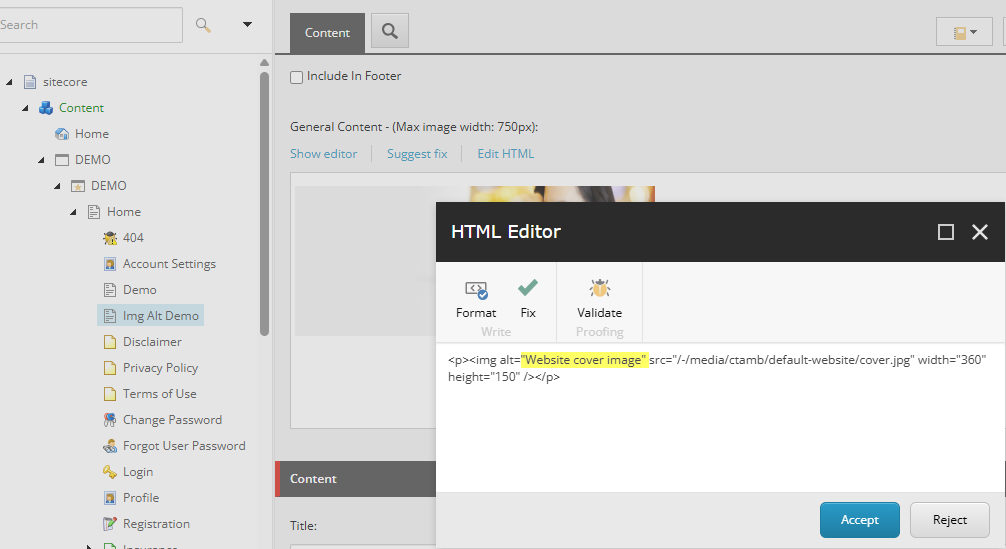Click the search magnifier icon beside search box
The image size is (1006, 549).
pyautogui.click(x=203, y=25)
